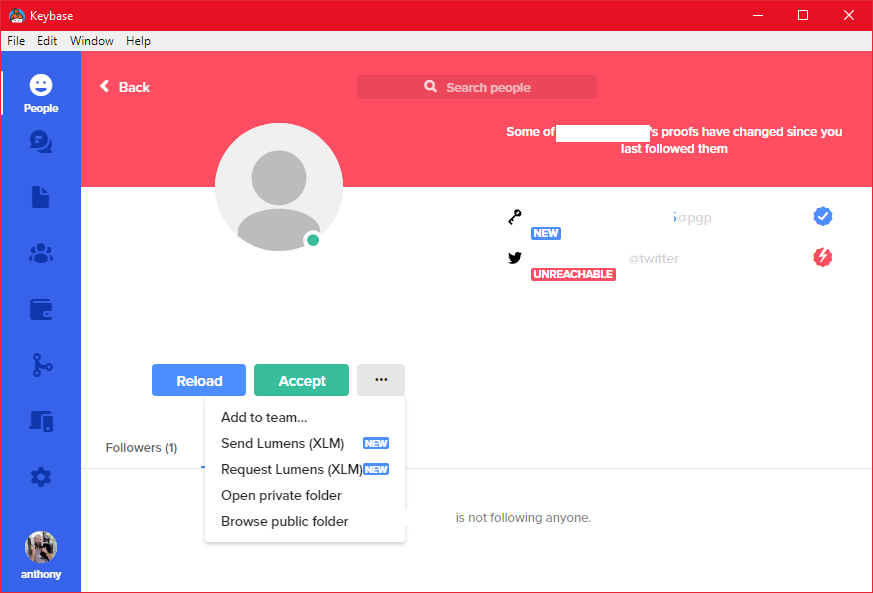873x593 pixels.
Task: Open the Teams icon in sidebar
Action: click(x=41, y=253)
